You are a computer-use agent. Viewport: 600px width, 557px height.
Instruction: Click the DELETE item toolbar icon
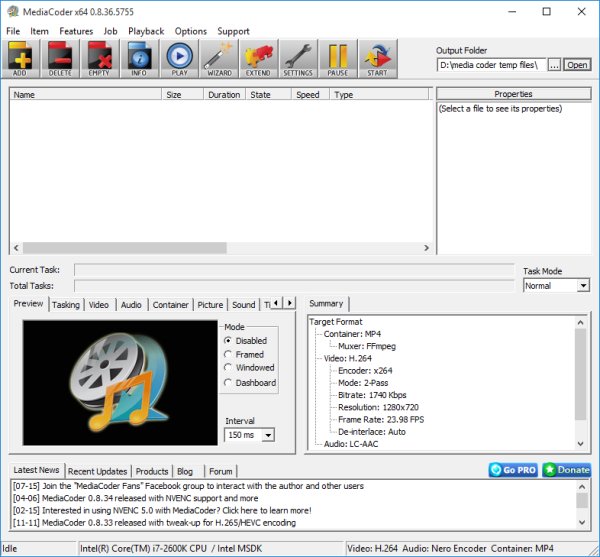(x=60, y=59)
